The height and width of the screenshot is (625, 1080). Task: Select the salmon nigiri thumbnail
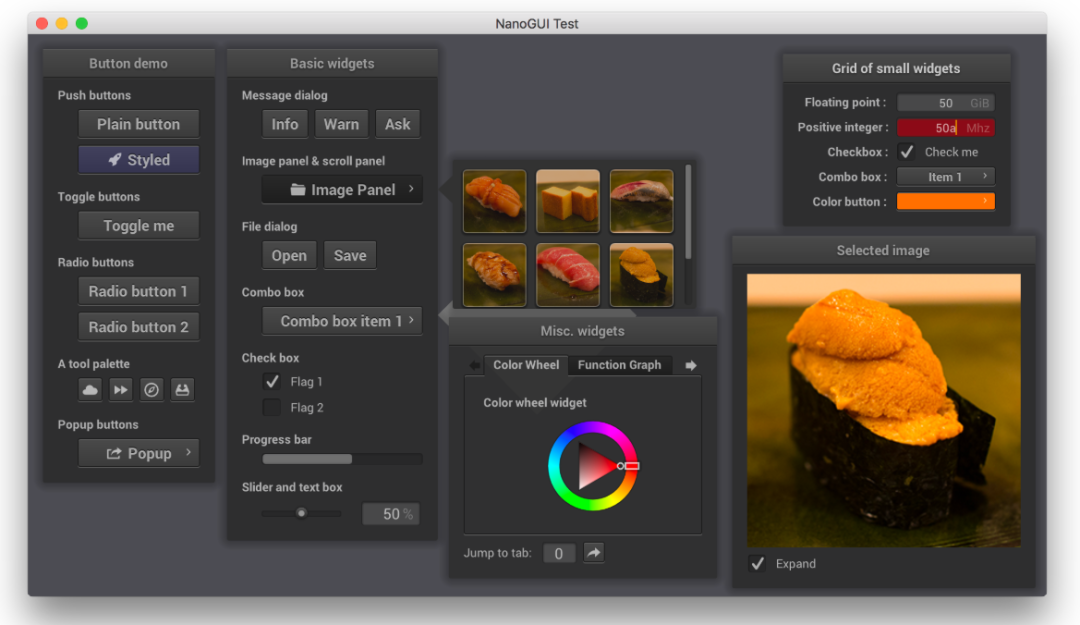(495, 201)
